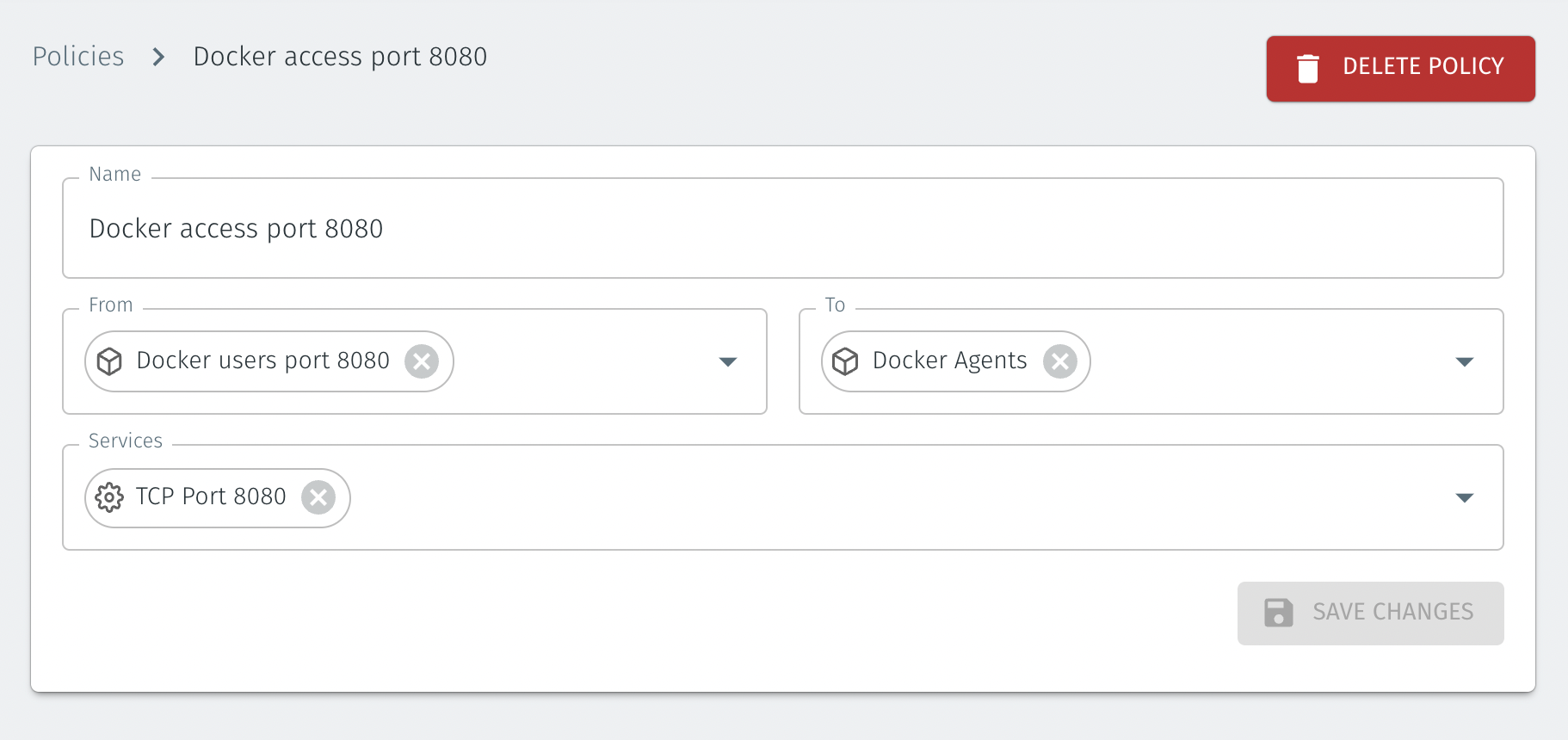Click the gear icon on TCP Port 8080 chip
The image size is (1568, 740).
pos(109,497)
